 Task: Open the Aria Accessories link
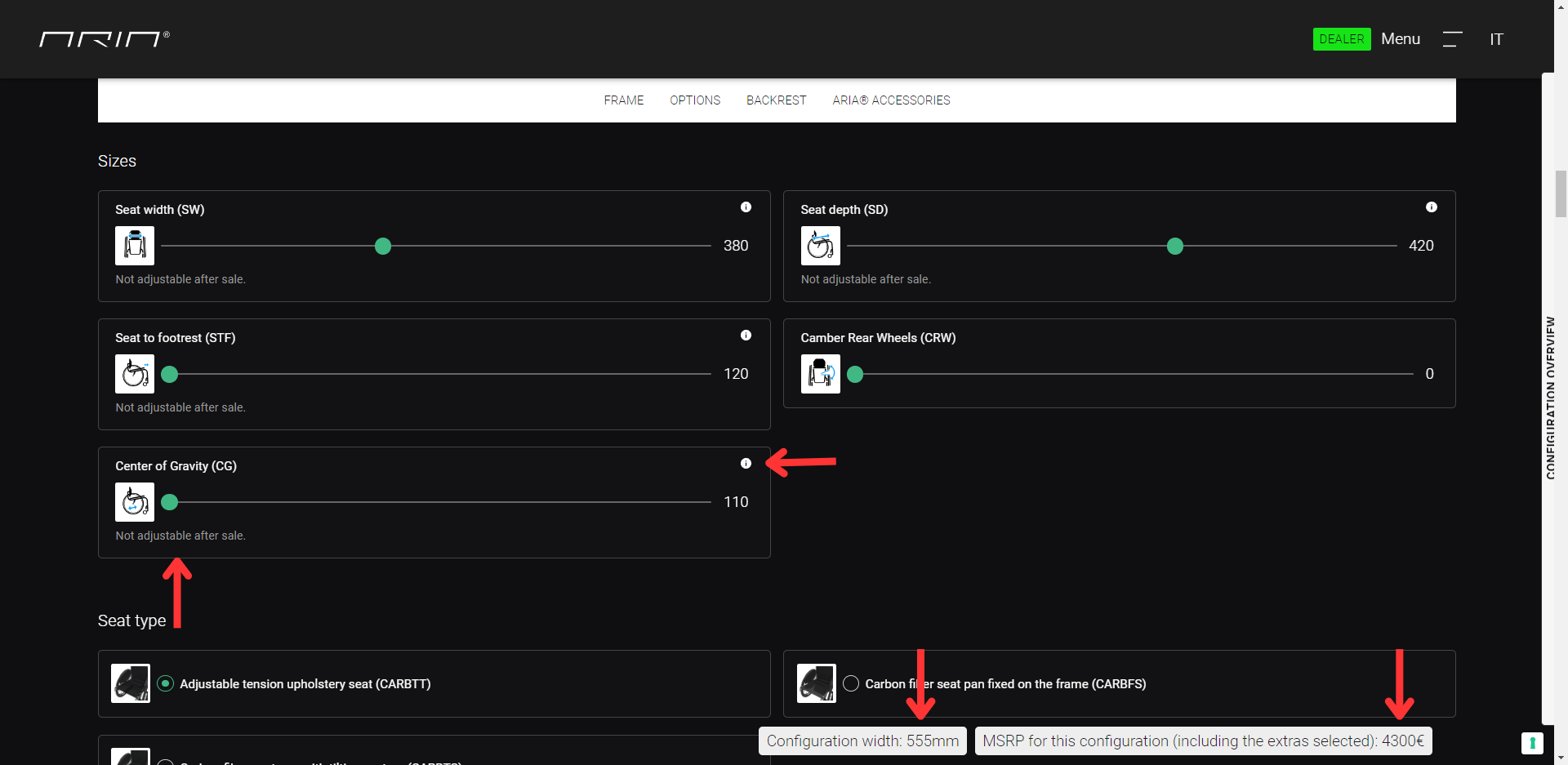point(891,100)
